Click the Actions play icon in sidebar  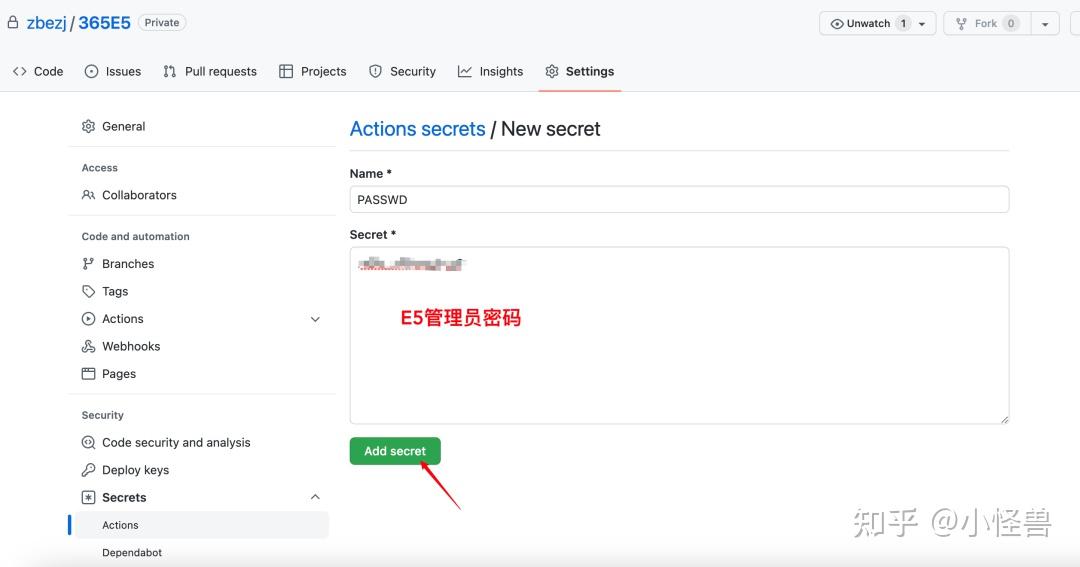[x=88, y=319]
